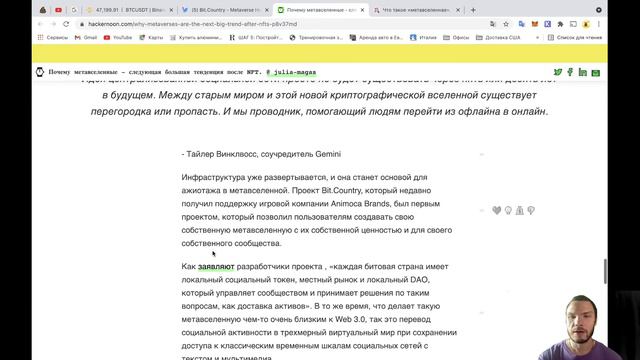
Task: Click the page vertical scrollbar thumb
Action: pos(605,271)
